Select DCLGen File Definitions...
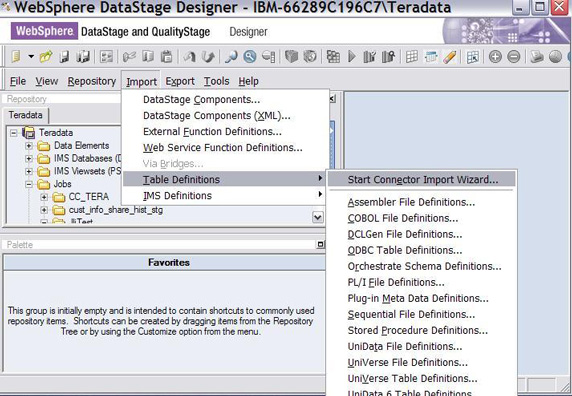572x396 pixels. pos(422,234)
